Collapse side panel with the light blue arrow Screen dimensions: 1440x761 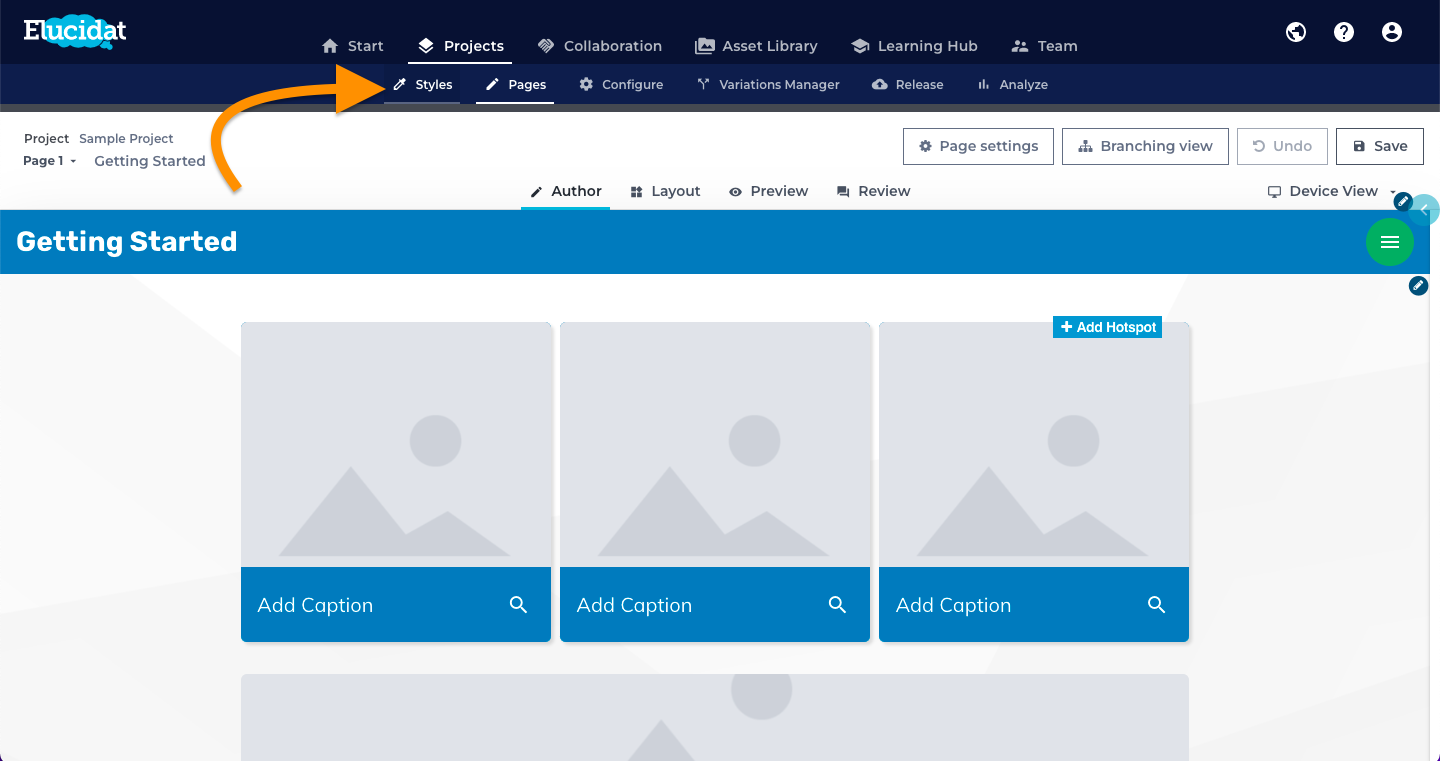pos(1426,210)
